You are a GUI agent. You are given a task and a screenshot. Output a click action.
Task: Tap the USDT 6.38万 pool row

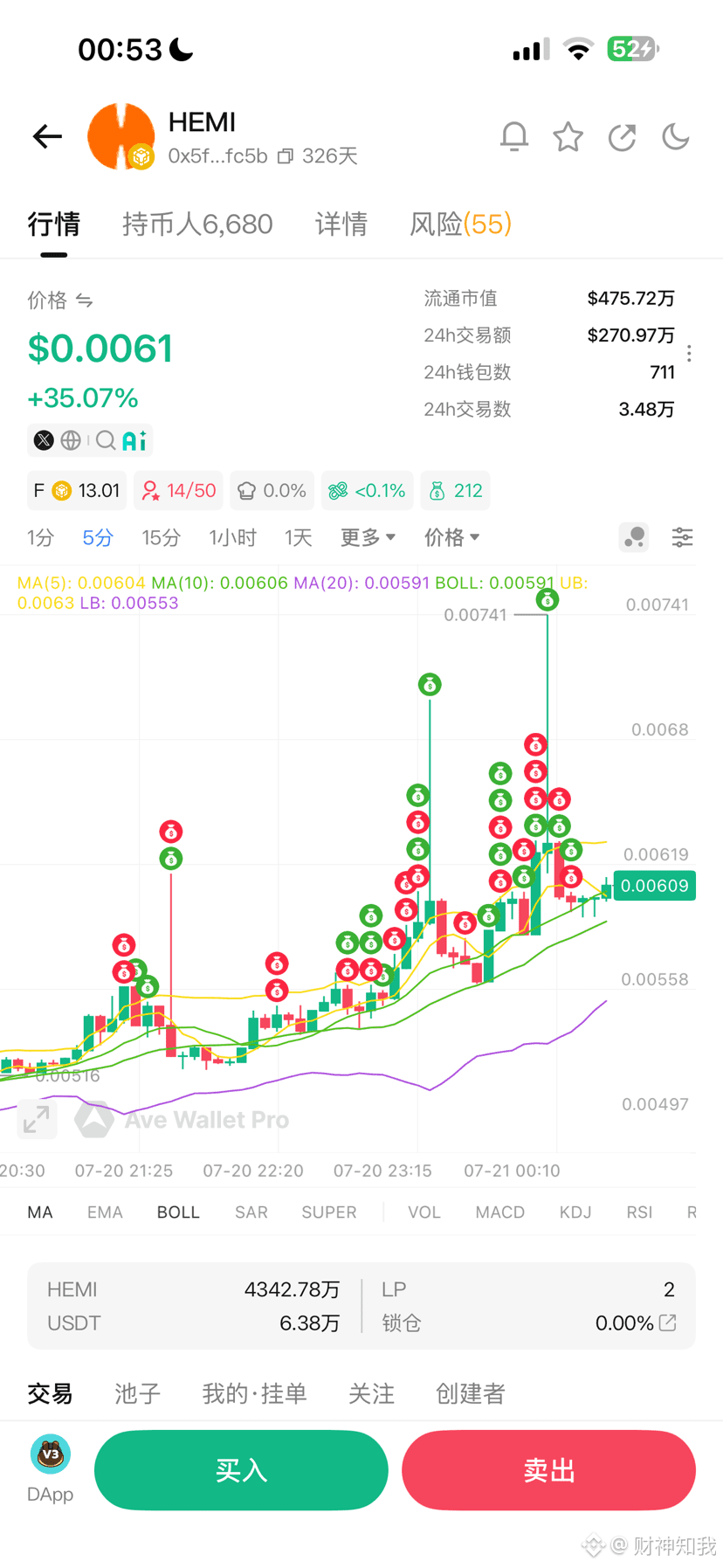pos(193,1323)
